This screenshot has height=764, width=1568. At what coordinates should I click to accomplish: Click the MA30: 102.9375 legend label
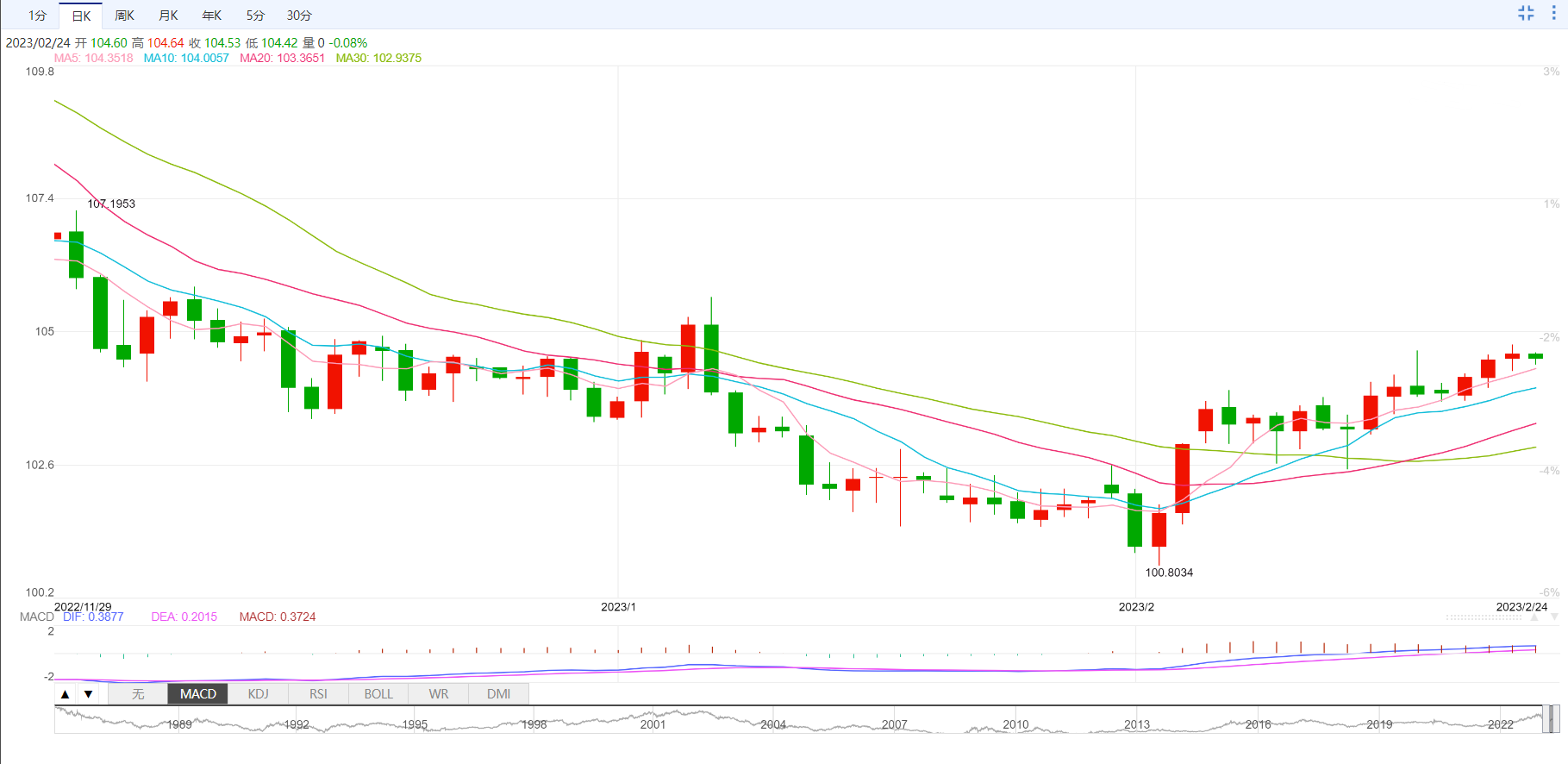point(378,58)
